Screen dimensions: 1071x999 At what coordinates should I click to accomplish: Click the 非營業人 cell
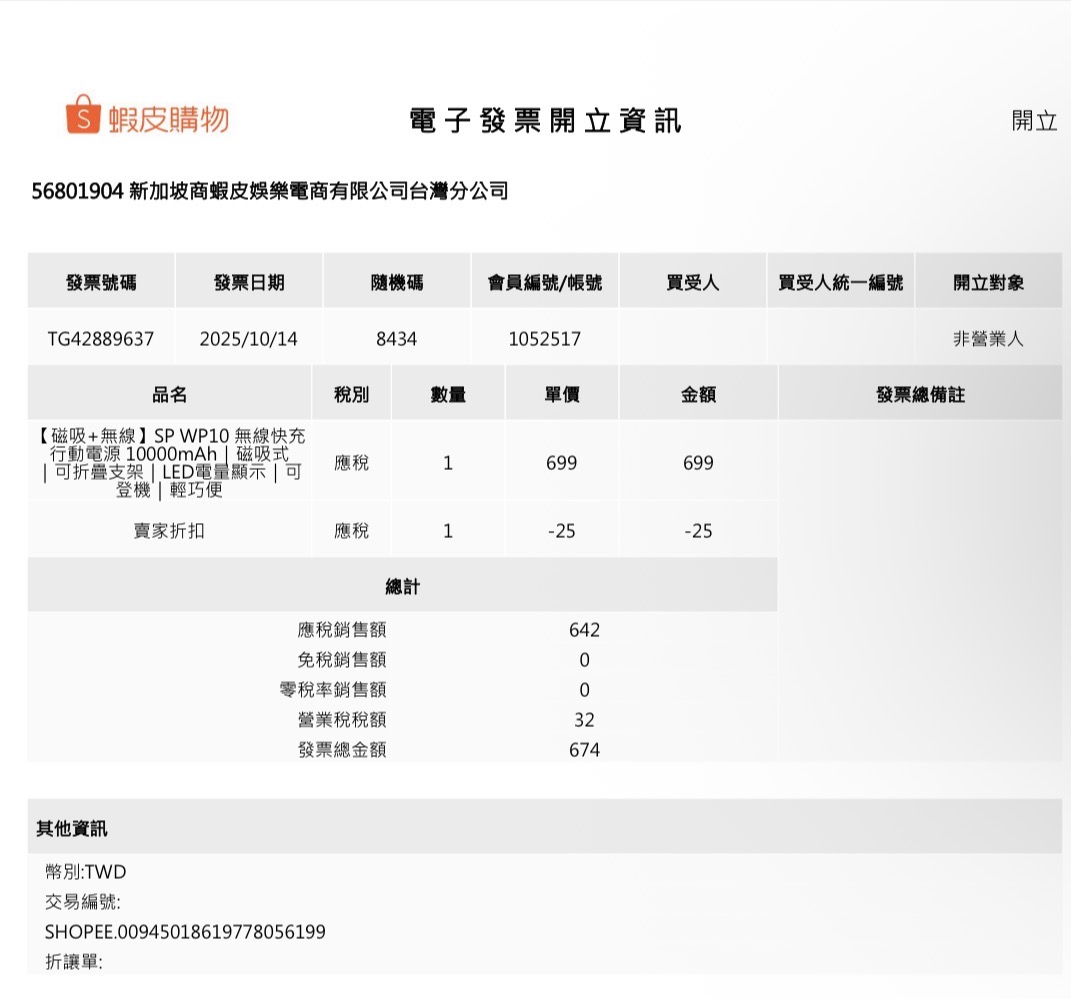(x=988, y=339)
